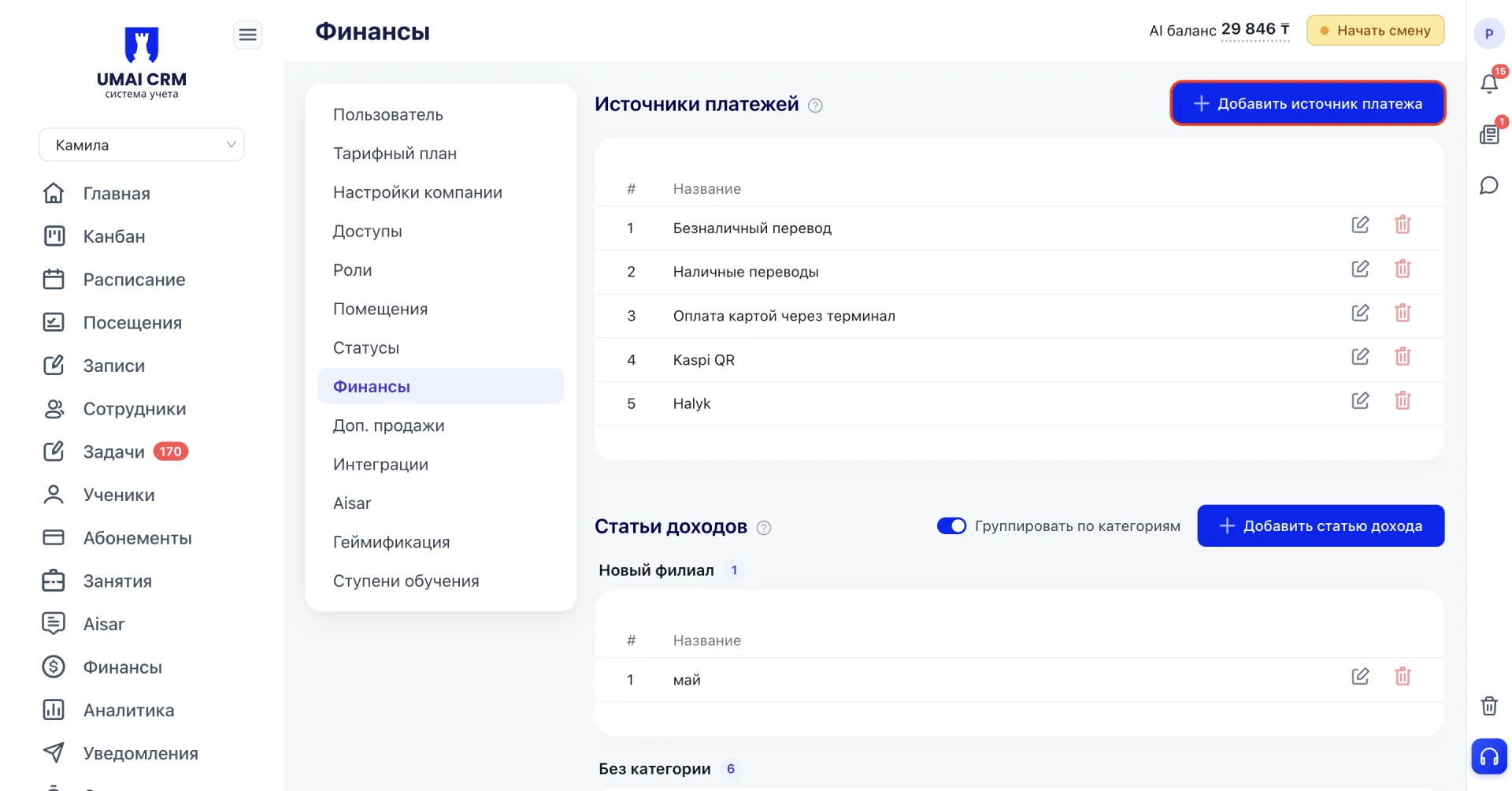Open Задачи with 170 badge

click(115, 451)
